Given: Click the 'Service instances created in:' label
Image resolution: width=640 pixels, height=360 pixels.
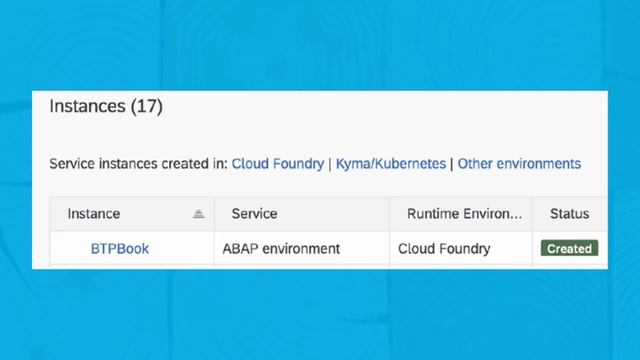Looking at the screenshot, I should (138, 164).
